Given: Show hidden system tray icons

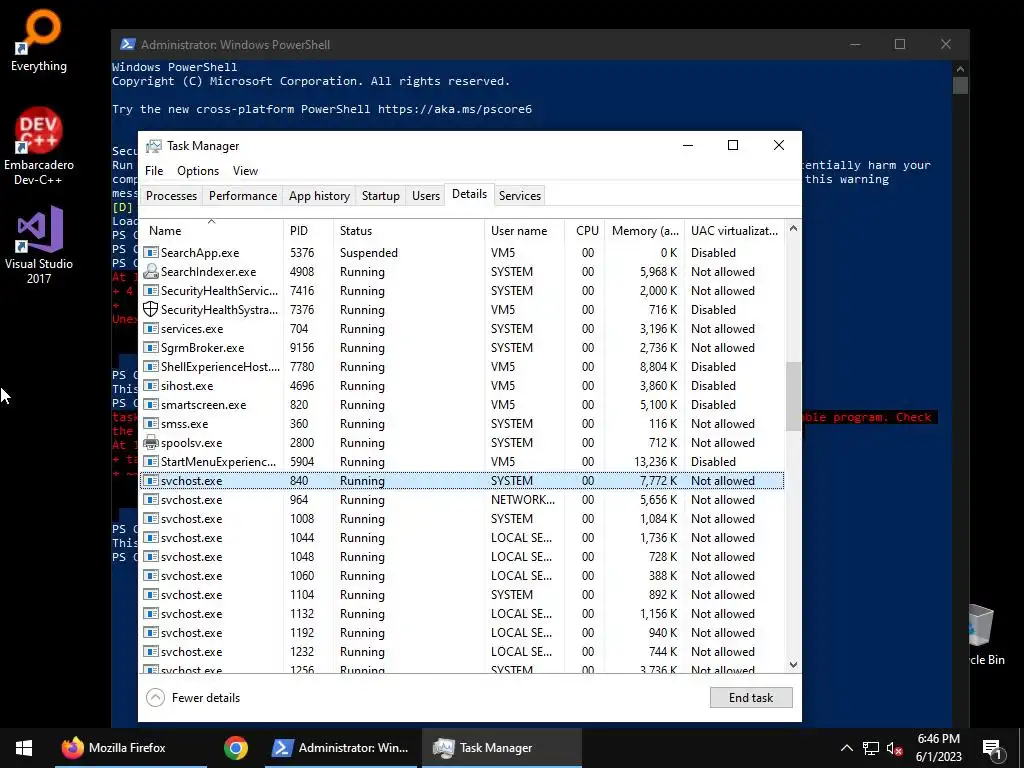Looking at the screenshot, I should click(x=846, y=748).
